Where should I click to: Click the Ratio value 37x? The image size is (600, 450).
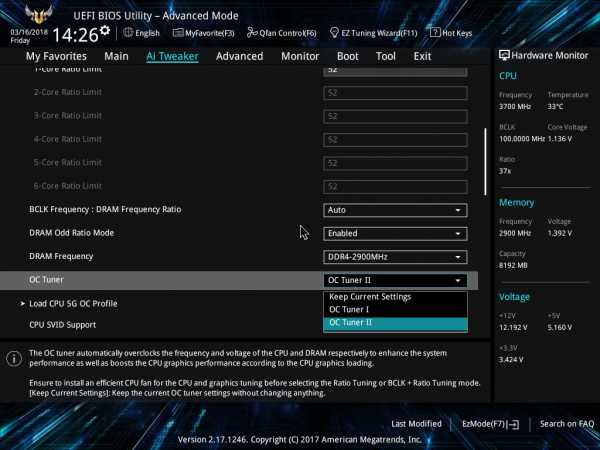point(505,171)
